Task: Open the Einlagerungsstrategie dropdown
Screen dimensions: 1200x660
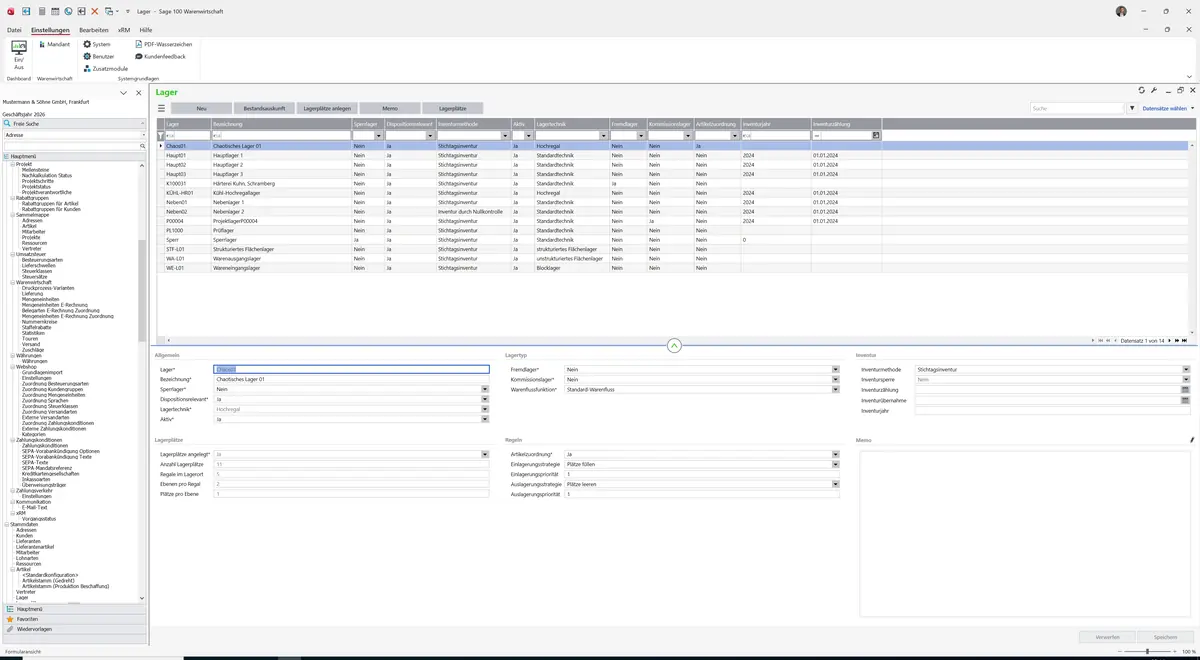Action: click(x=835, y=464)
